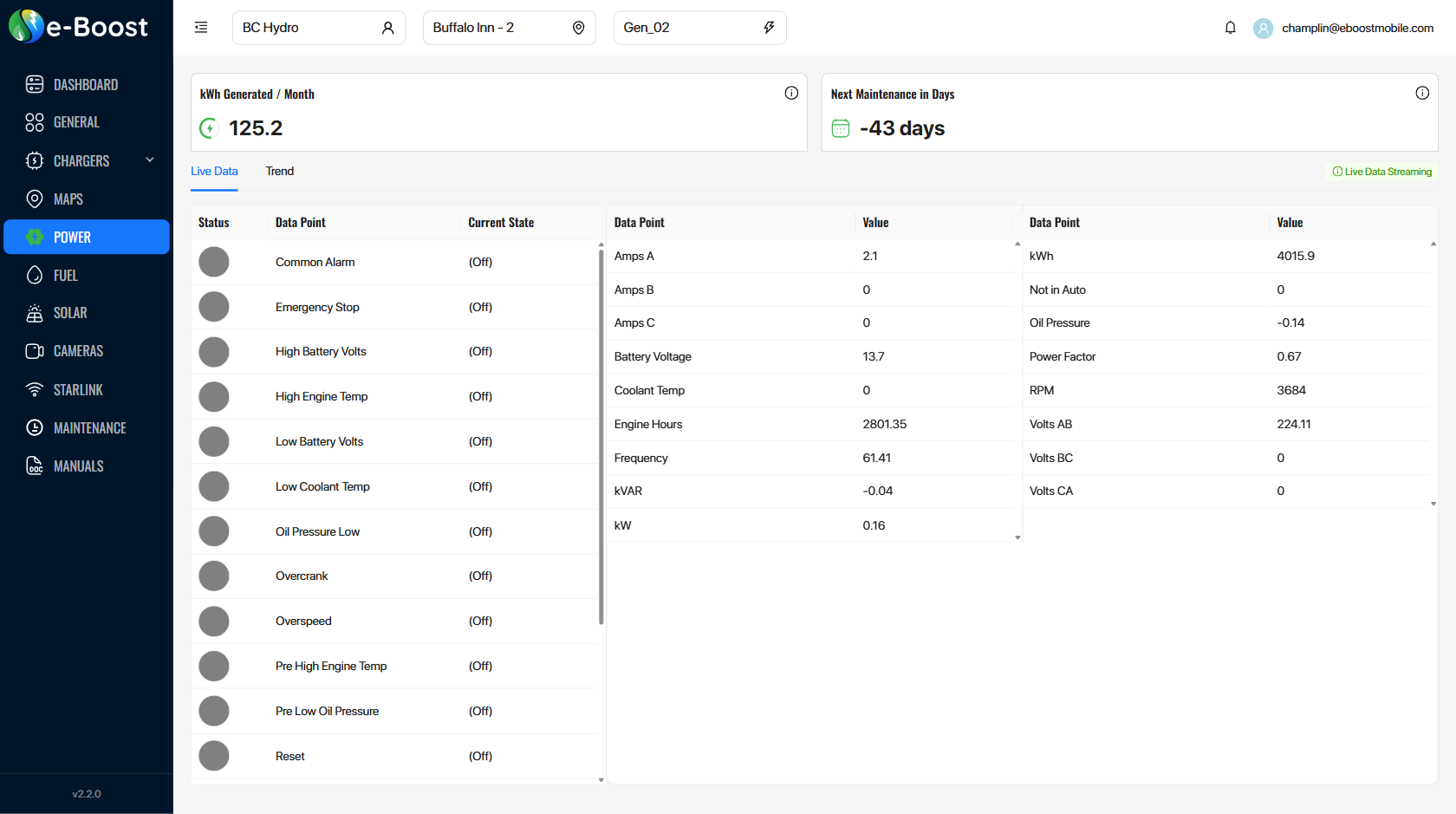Toggle the sidebar collapse icon
Viewport: 1456px width, 814px height.
(201, 27)
